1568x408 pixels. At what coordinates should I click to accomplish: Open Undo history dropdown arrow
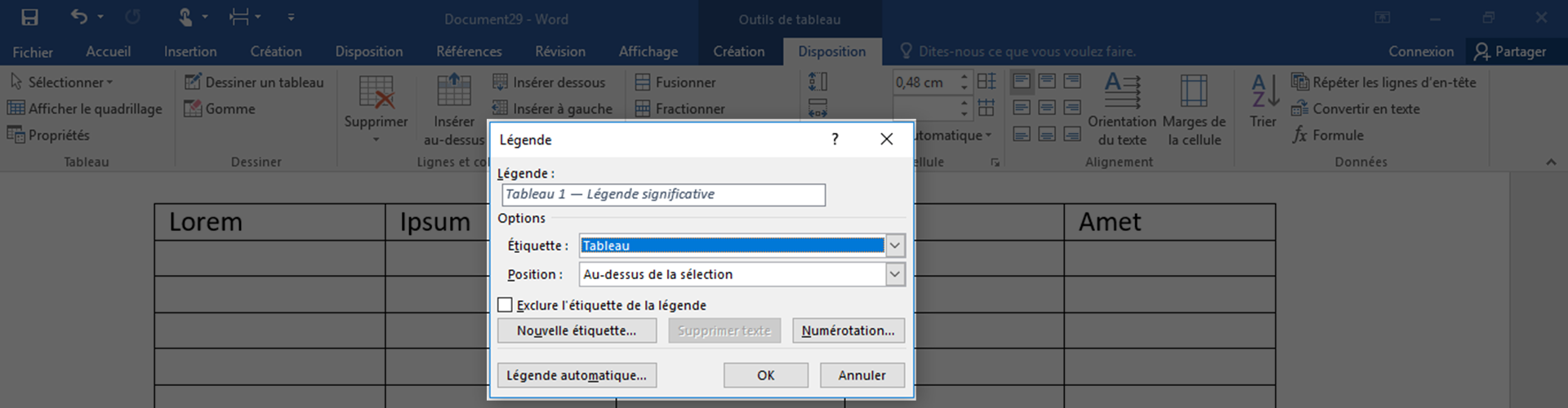pos(100,17)
